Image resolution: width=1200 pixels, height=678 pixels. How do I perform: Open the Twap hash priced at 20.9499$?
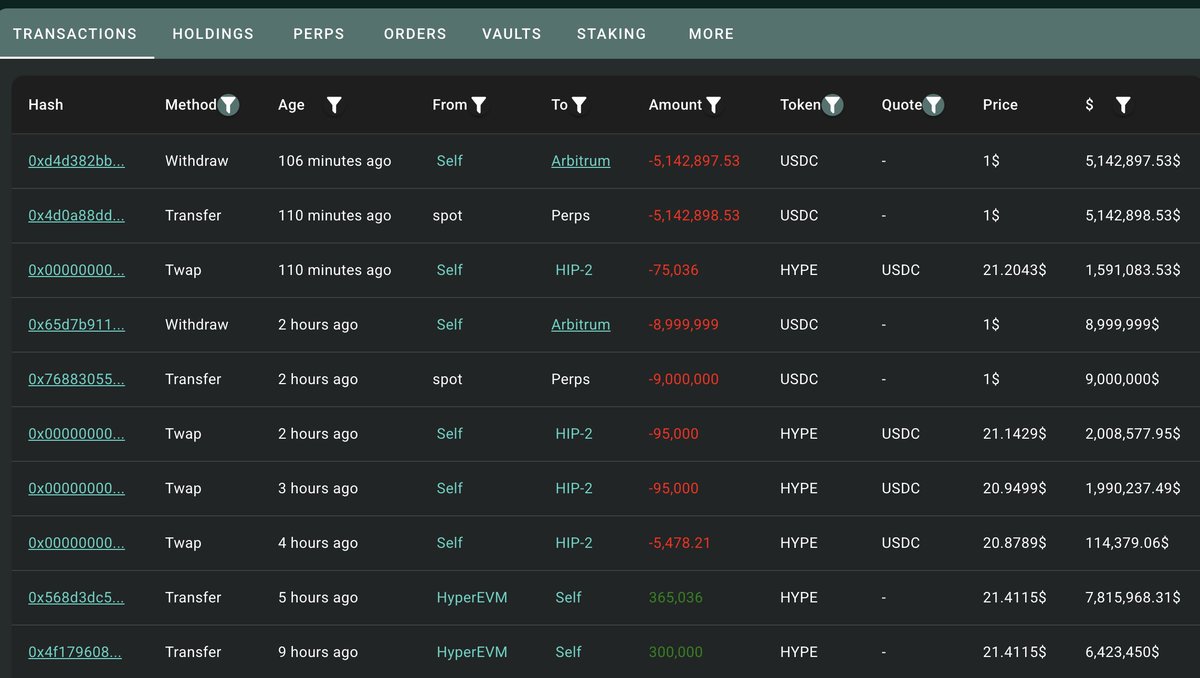click(x=76, y=488)
